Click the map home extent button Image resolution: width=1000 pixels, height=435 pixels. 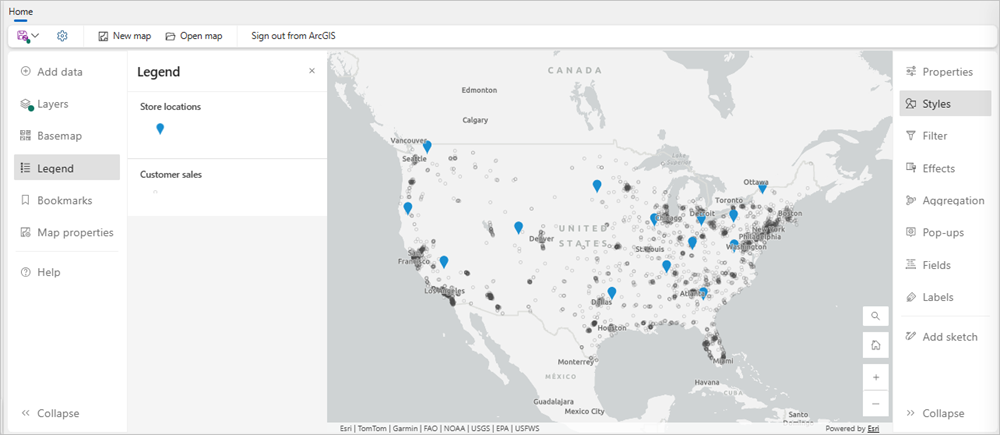pyautogui.click(x=876, y=345)
